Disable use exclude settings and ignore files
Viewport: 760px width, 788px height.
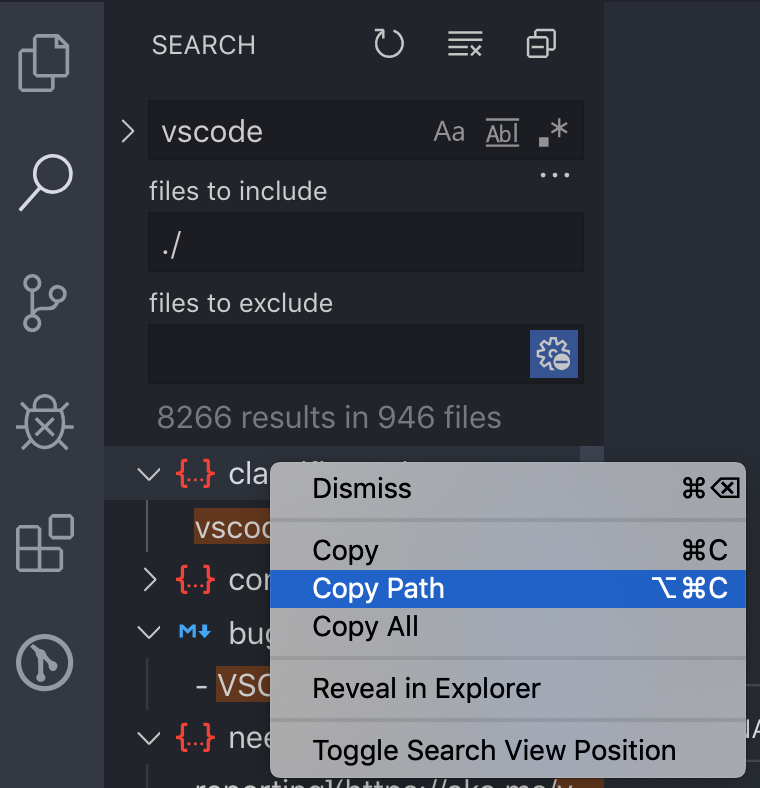click(x=554, y=354)
